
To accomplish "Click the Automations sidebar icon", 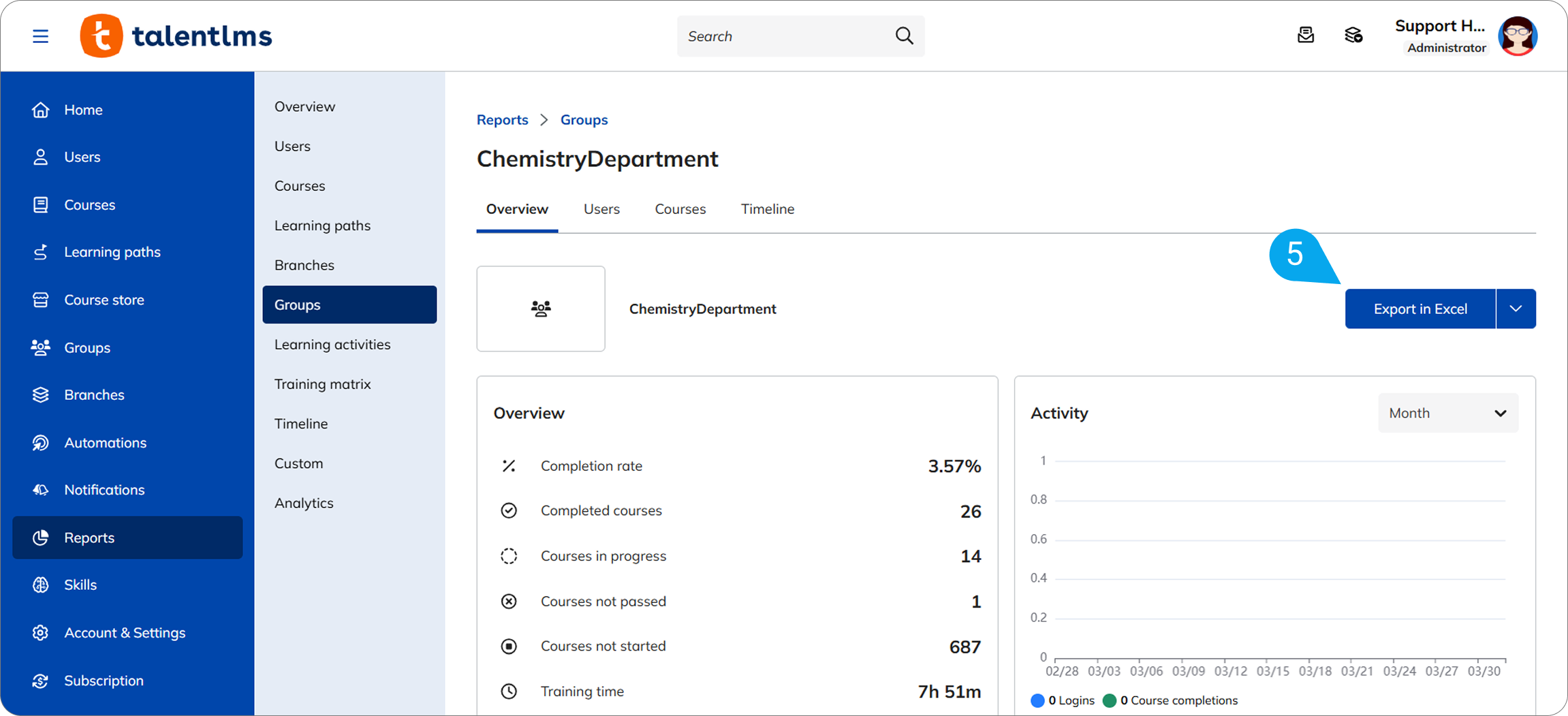I will coord(41,443).
